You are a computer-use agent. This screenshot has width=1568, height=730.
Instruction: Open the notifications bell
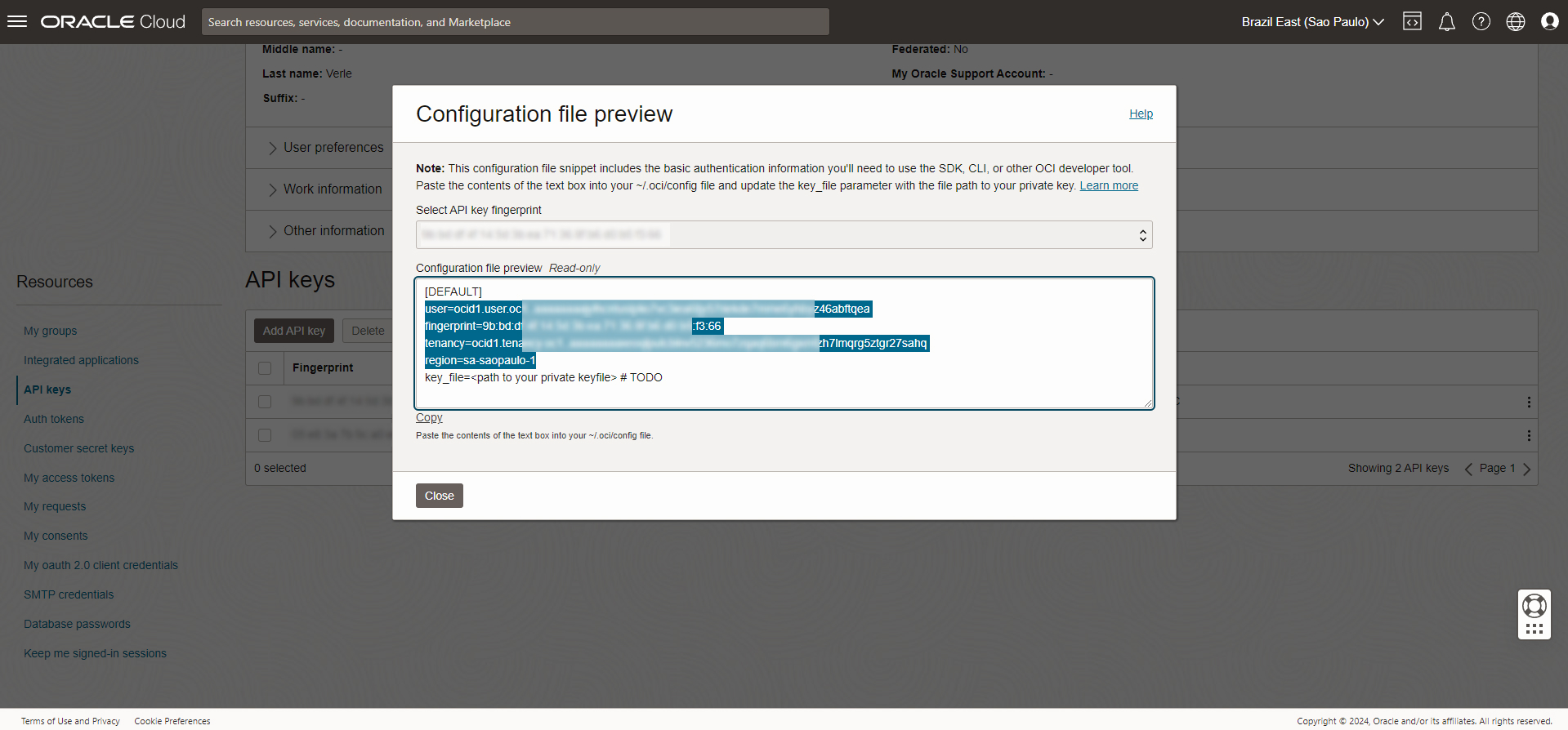pos(1446,22)
